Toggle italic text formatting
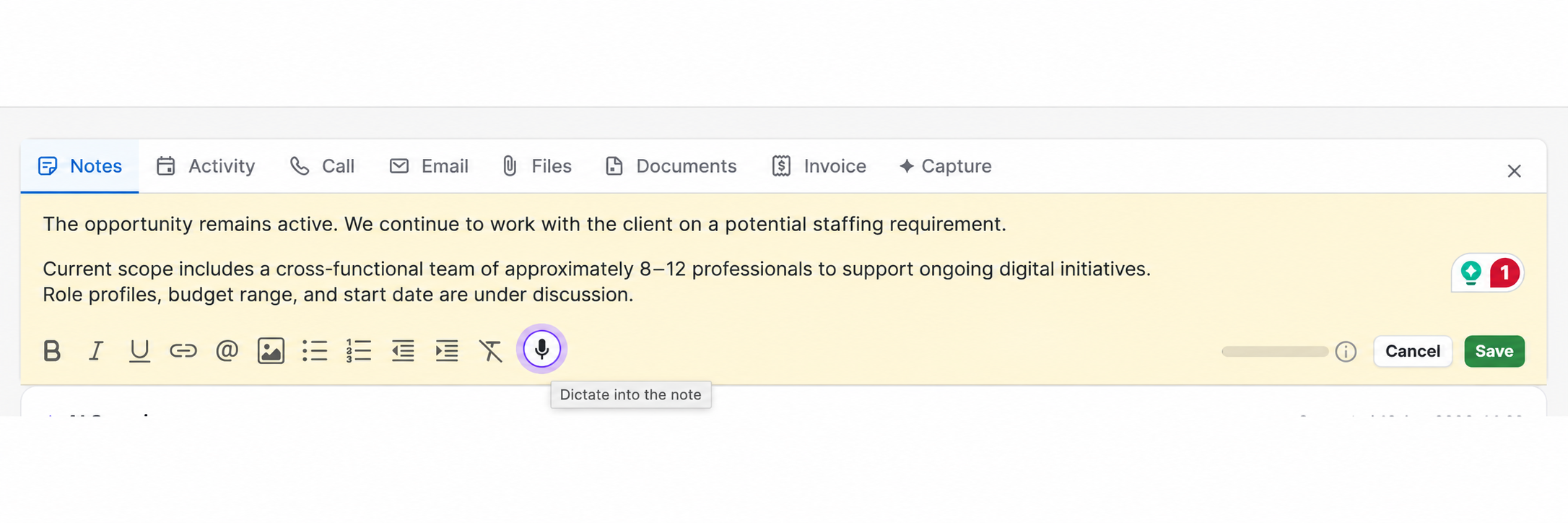1568x523 pixels. 96,351
